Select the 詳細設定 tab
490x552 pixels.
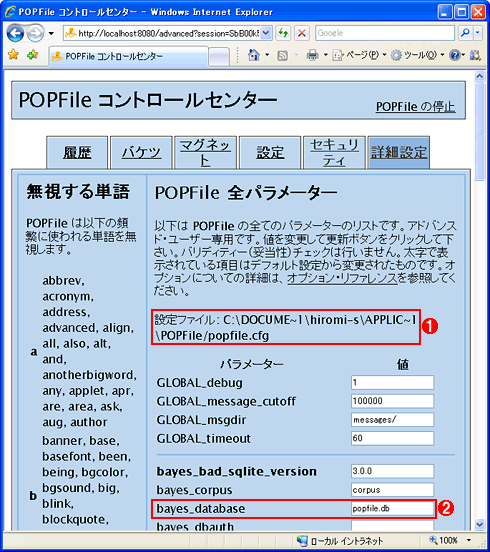(398, 152)
